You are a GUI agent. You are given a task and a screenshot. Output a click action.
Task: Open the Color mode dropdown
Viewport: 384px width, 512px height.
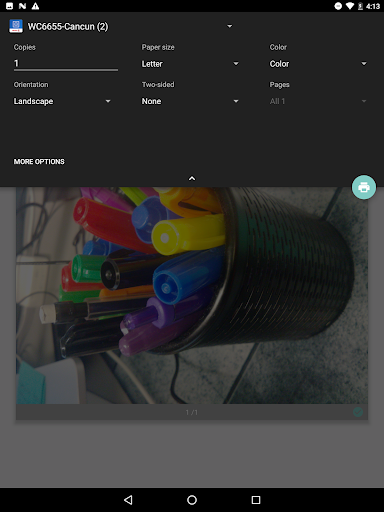tap(318, 64)
